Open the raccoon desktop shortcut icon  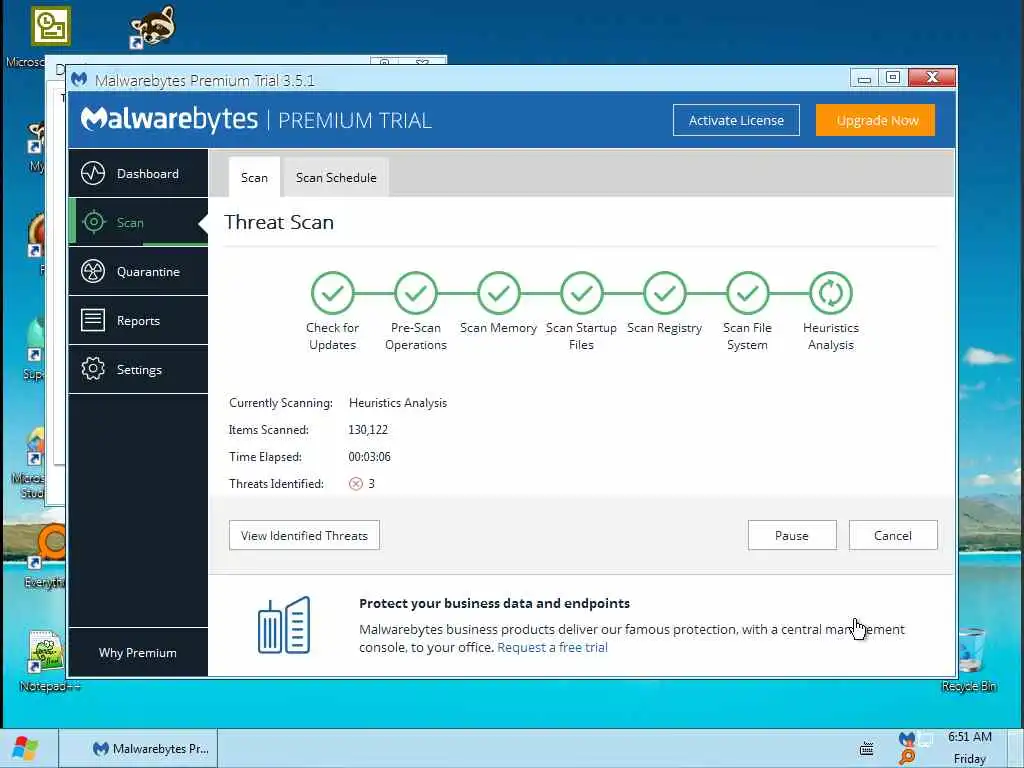click(x=153, y=27)
